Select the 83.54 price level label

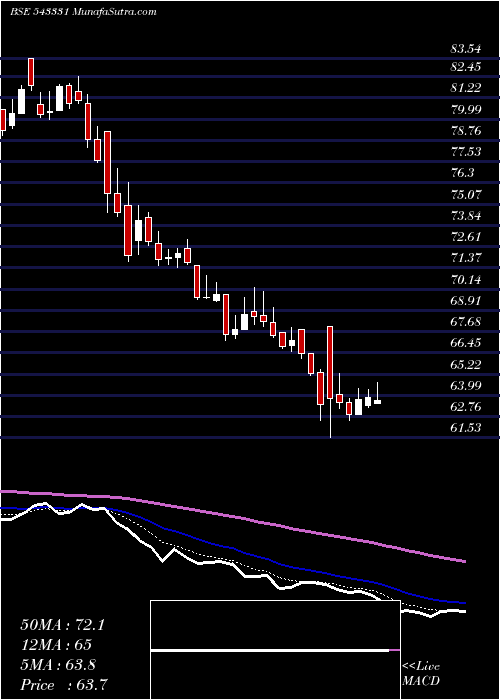(x=466, y=49)
